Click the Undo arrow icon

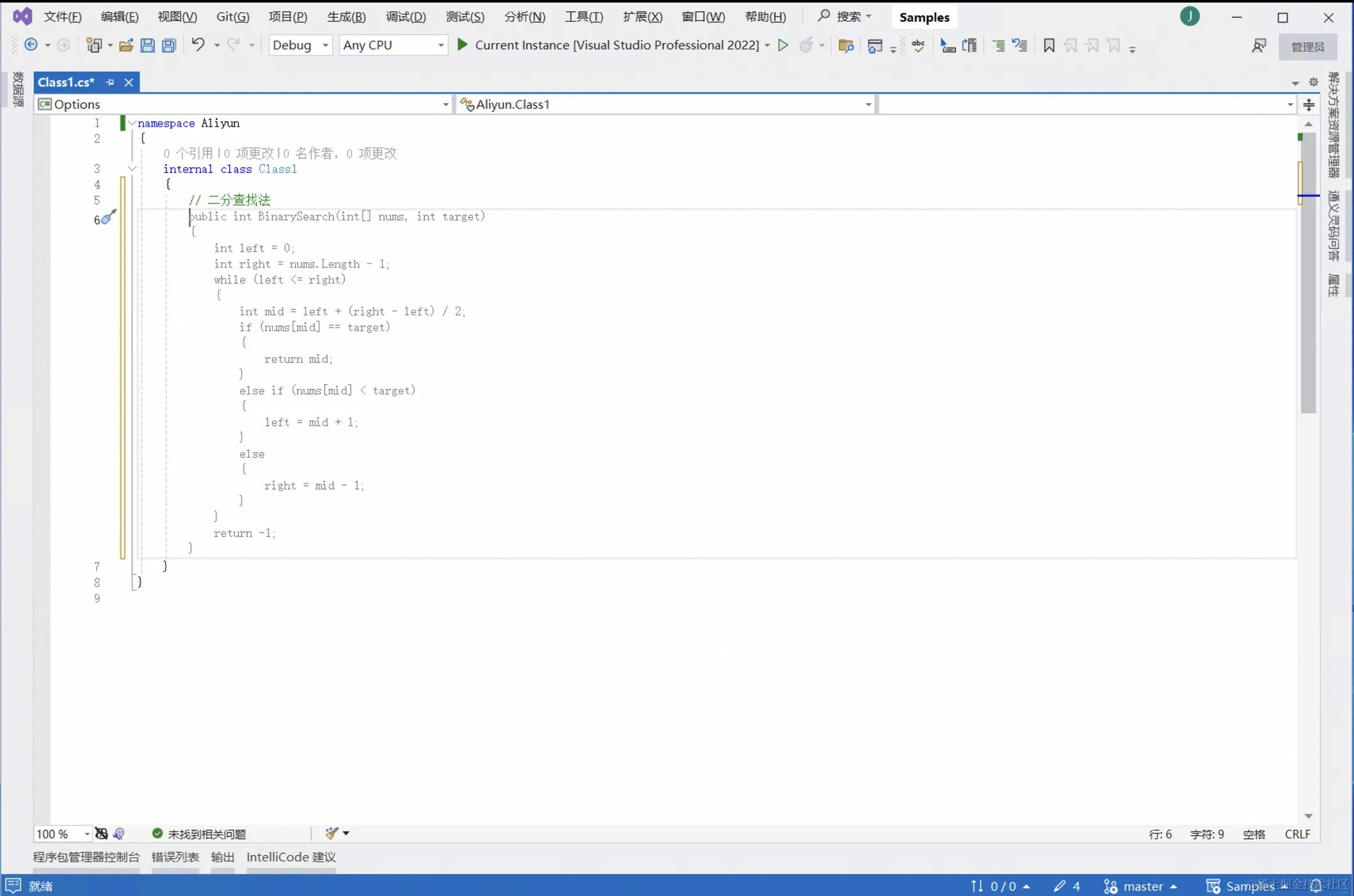pos(198,44)
